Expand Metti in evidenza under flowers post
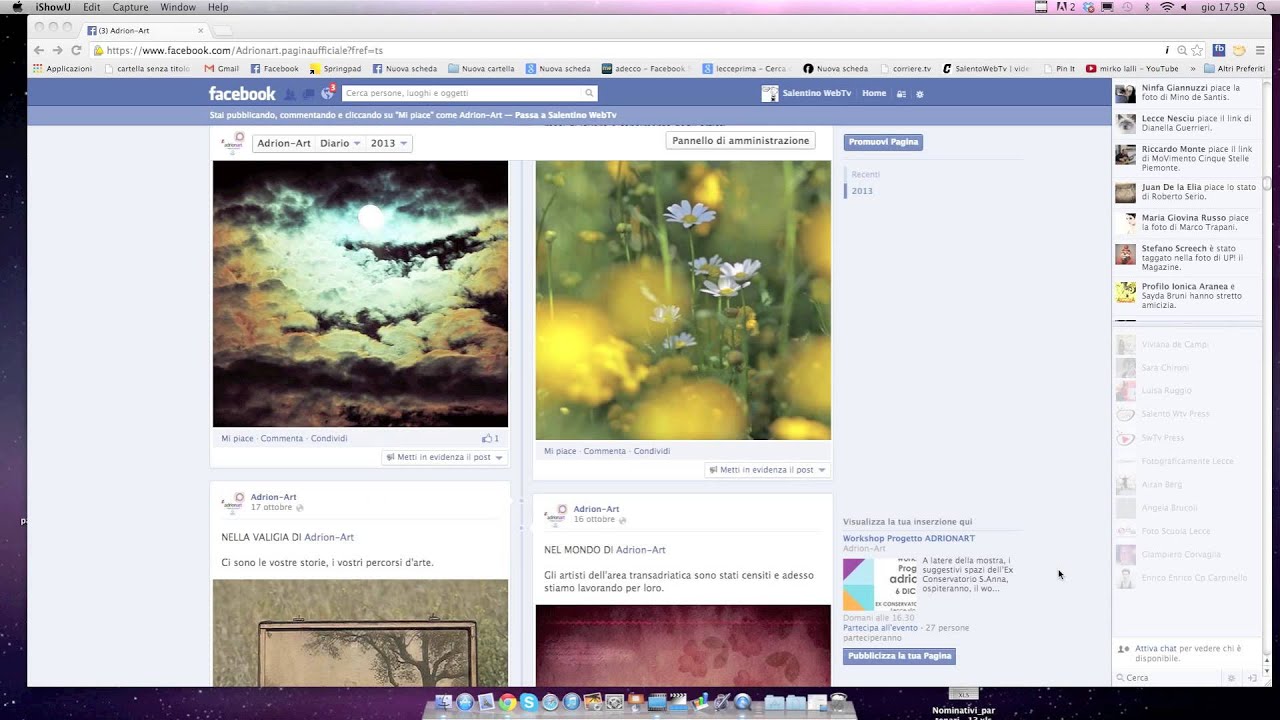The width and height of the screenshot is (1280, 720). [x=767, y=470]
